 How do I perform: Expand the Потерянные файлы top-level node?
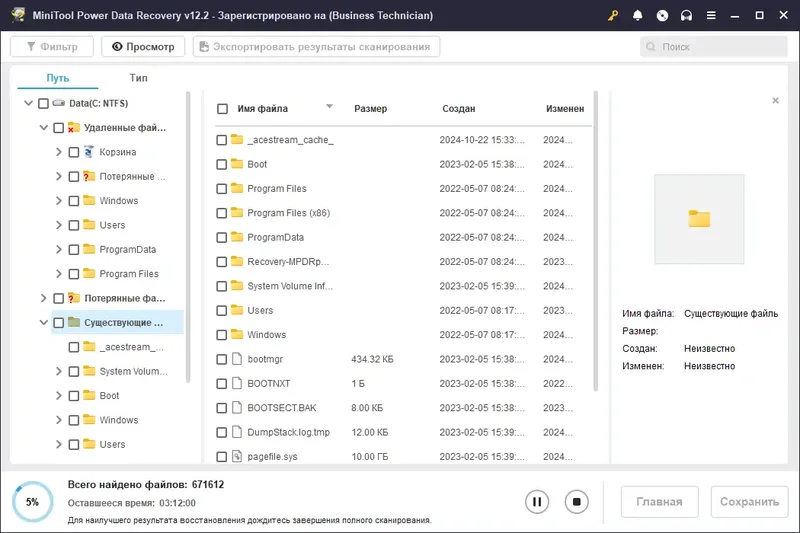point(43,298)
